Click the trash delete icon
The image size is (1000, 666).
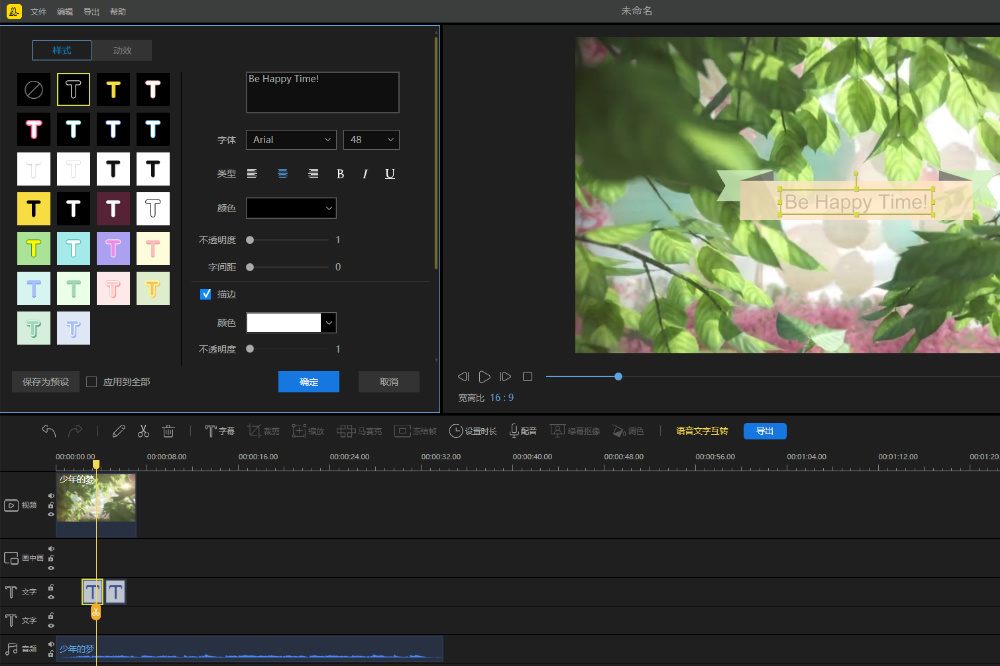(x=168, y=431)
